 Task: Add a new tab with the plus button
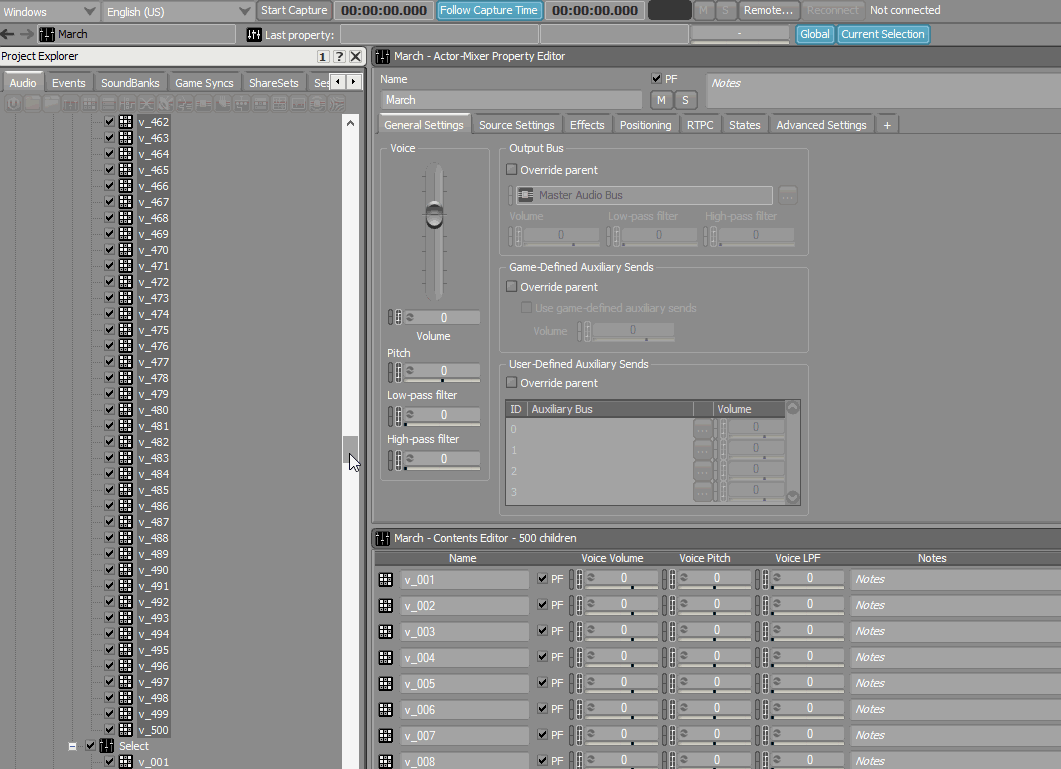tap(886, 125)
